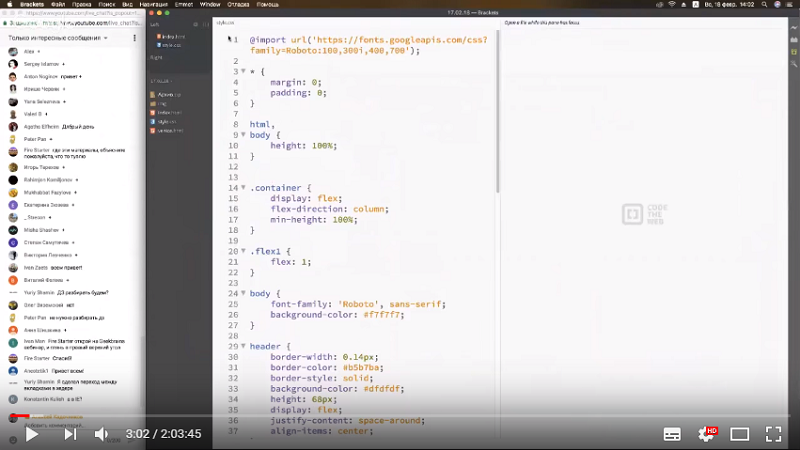Collapse the header CSS rule block
The image size is (800, 450).
click(243, 346)
